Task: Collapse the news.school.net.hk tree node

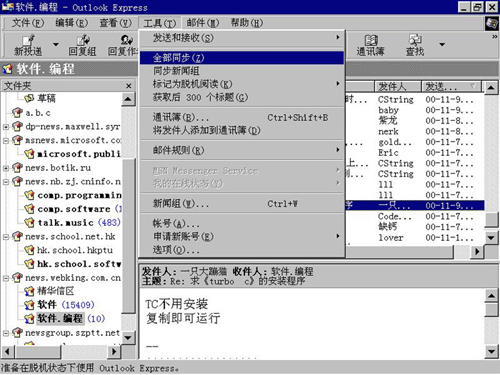Action: (6, 237)
